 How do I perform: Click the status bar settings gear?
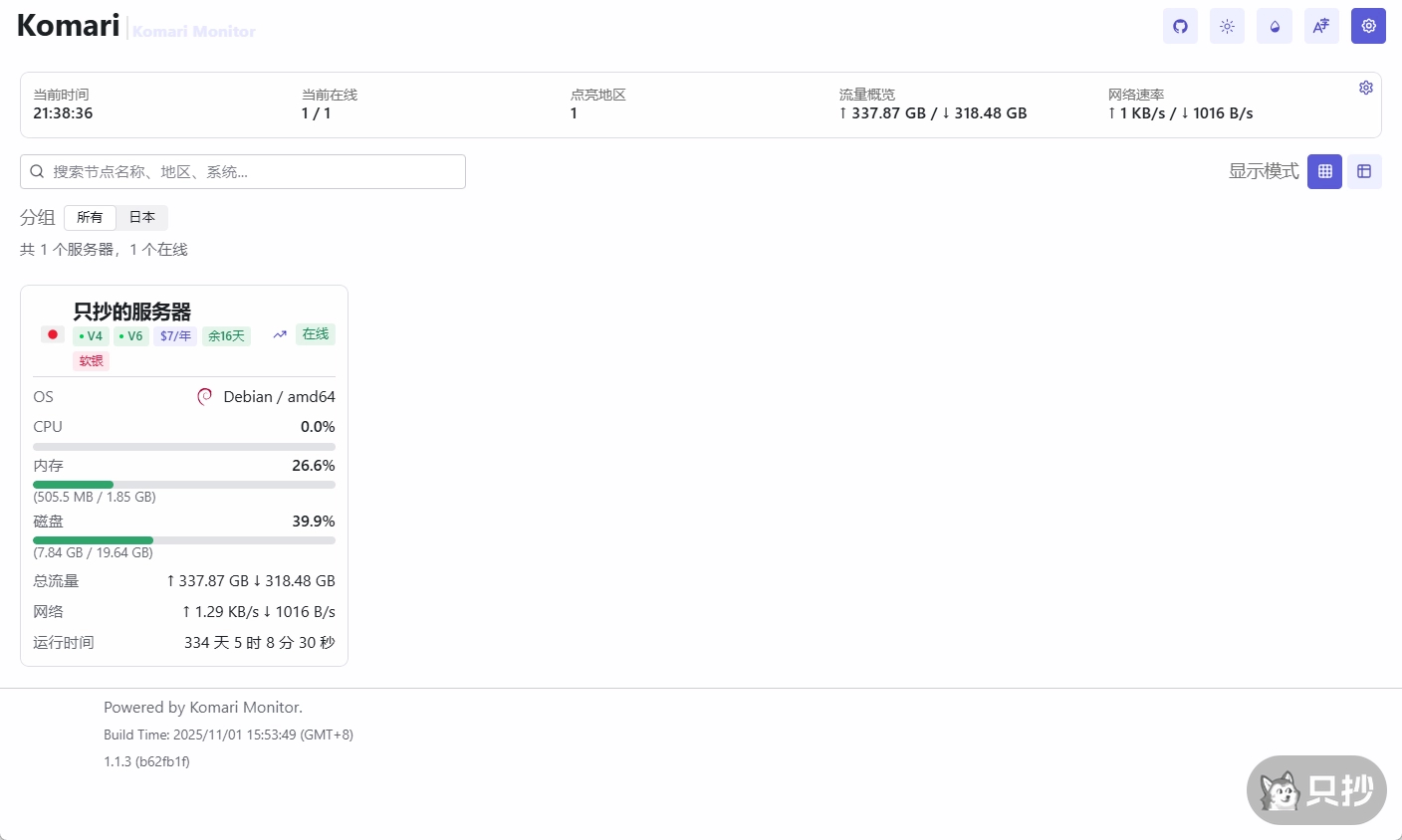pos(1366,88)
